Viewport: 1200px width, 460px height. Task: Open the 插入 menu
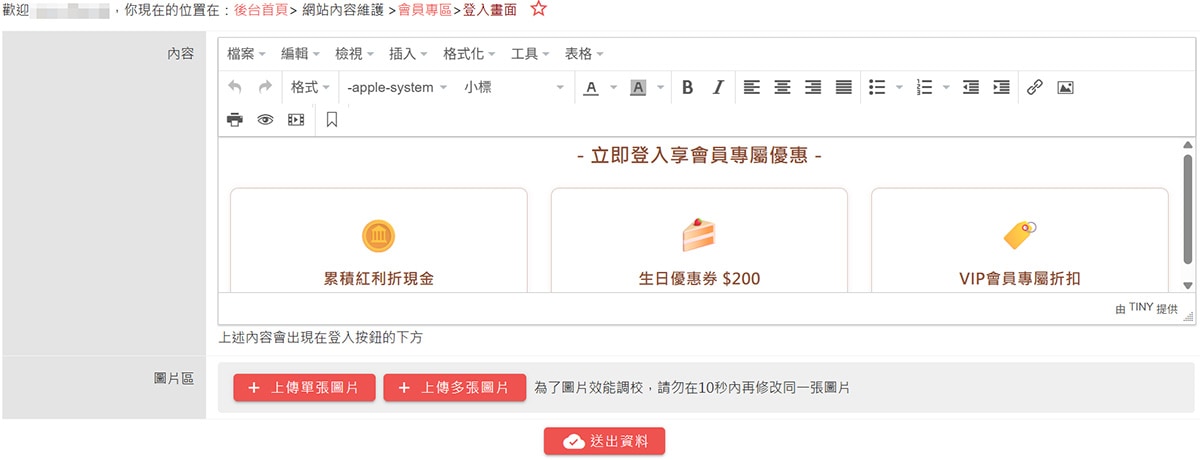coord(408,54)
